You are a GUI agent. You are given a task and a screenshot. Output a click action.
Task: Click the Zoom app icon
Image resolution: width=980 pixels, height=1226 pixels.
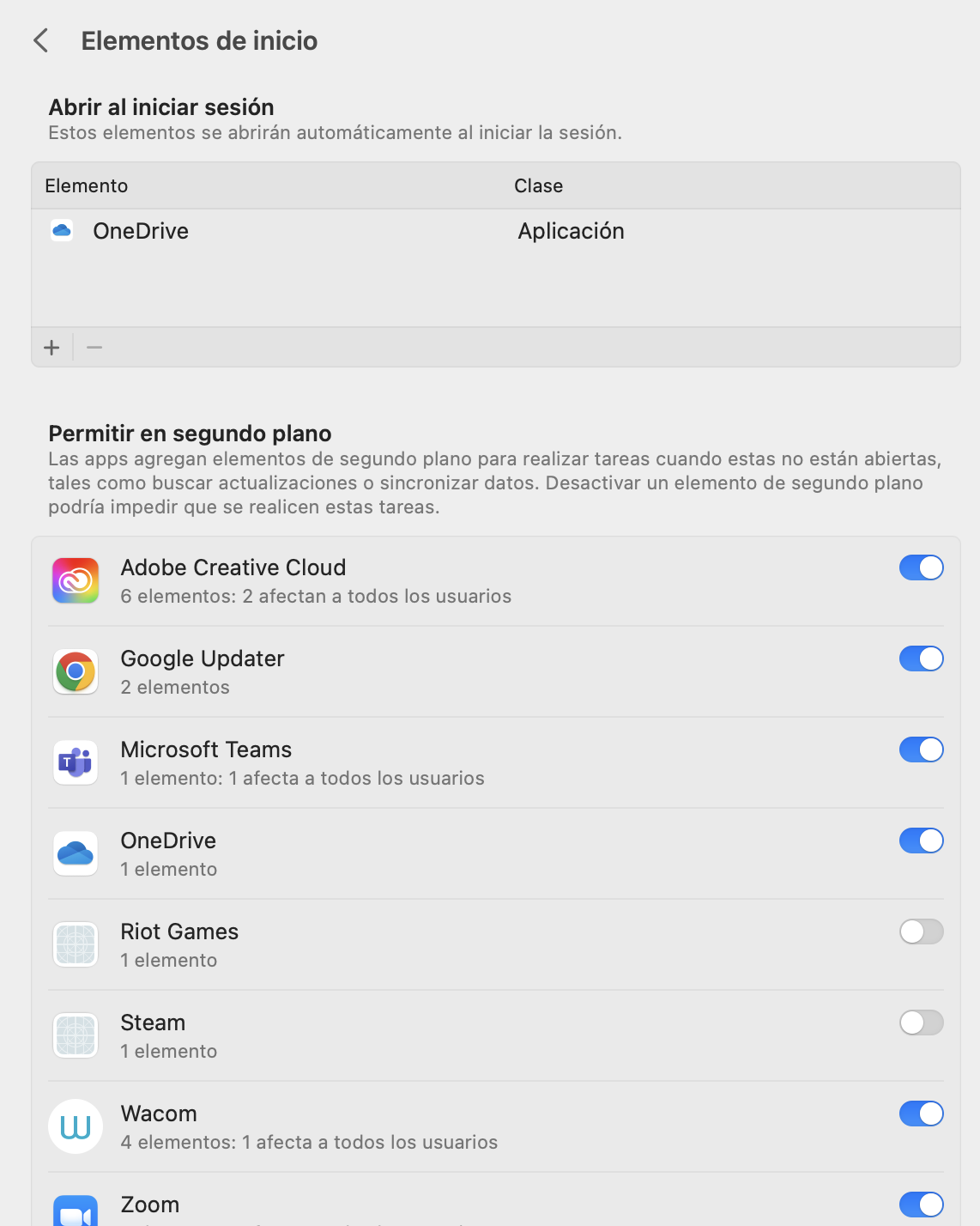[76, 1212]
